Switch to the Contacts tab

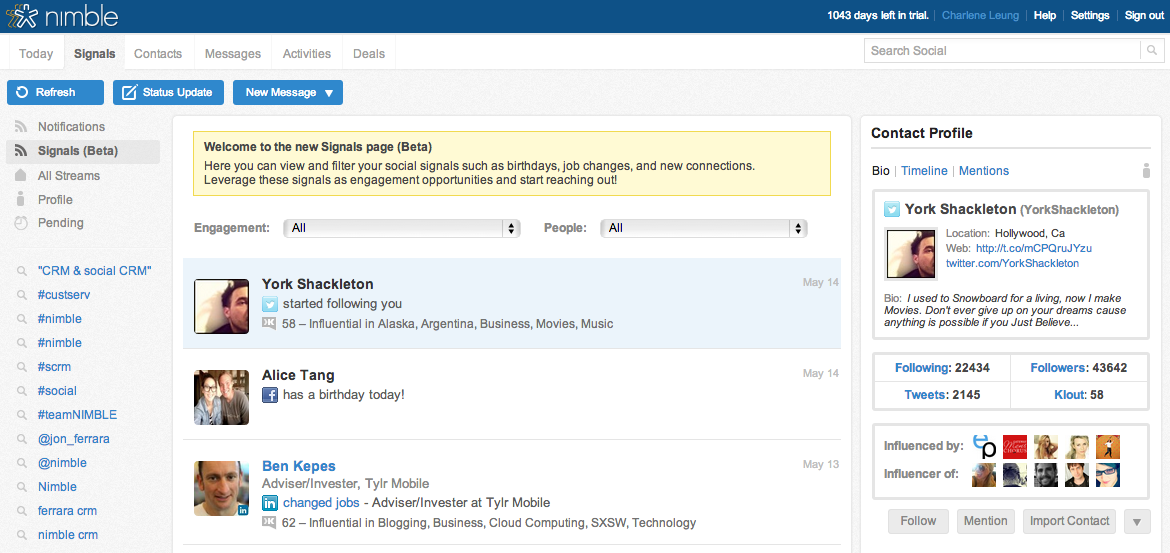[x=158, y=54]
